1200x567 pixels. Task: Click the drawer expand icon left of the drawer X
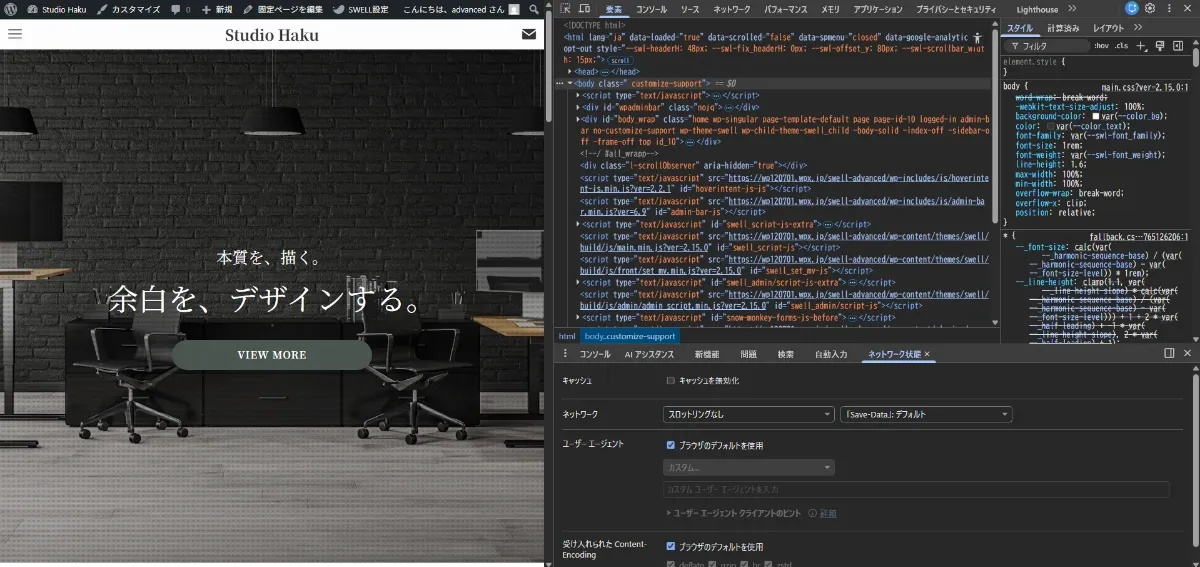[1169, 353]
